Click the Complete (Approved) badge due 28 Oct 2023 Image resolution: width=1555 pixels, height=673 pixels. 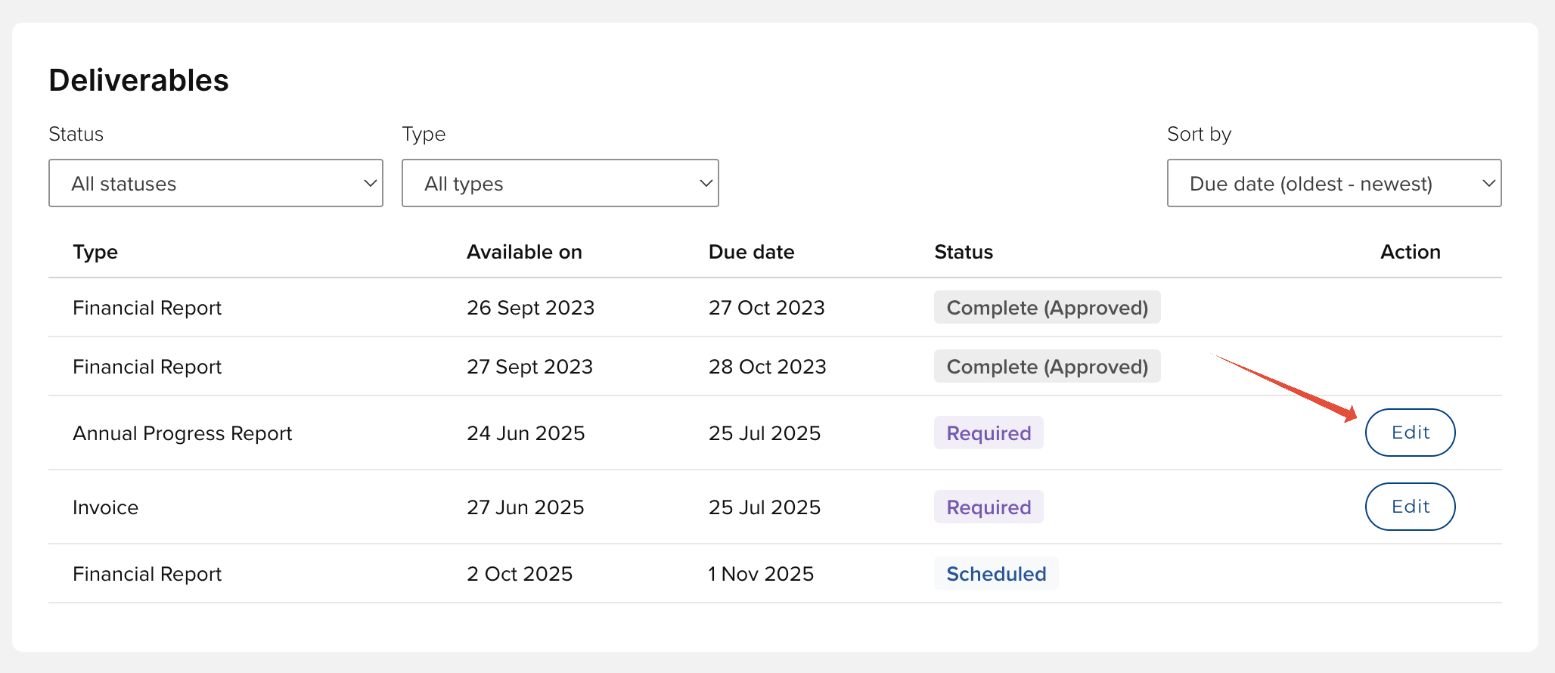click(1047, 367)
